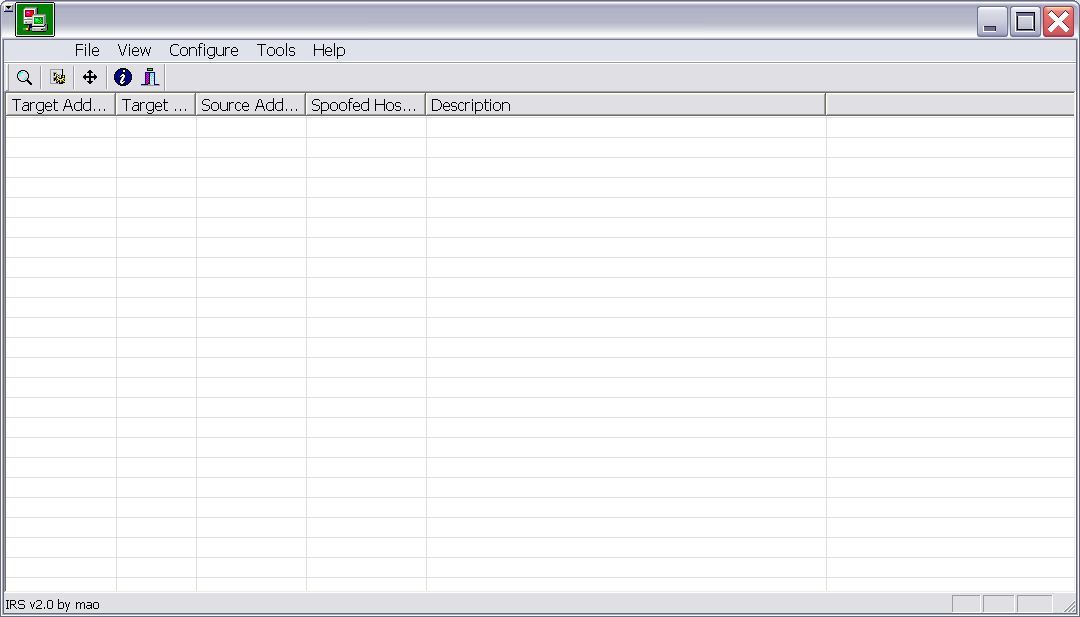Click the blue info circle icon

click(123, 78)
